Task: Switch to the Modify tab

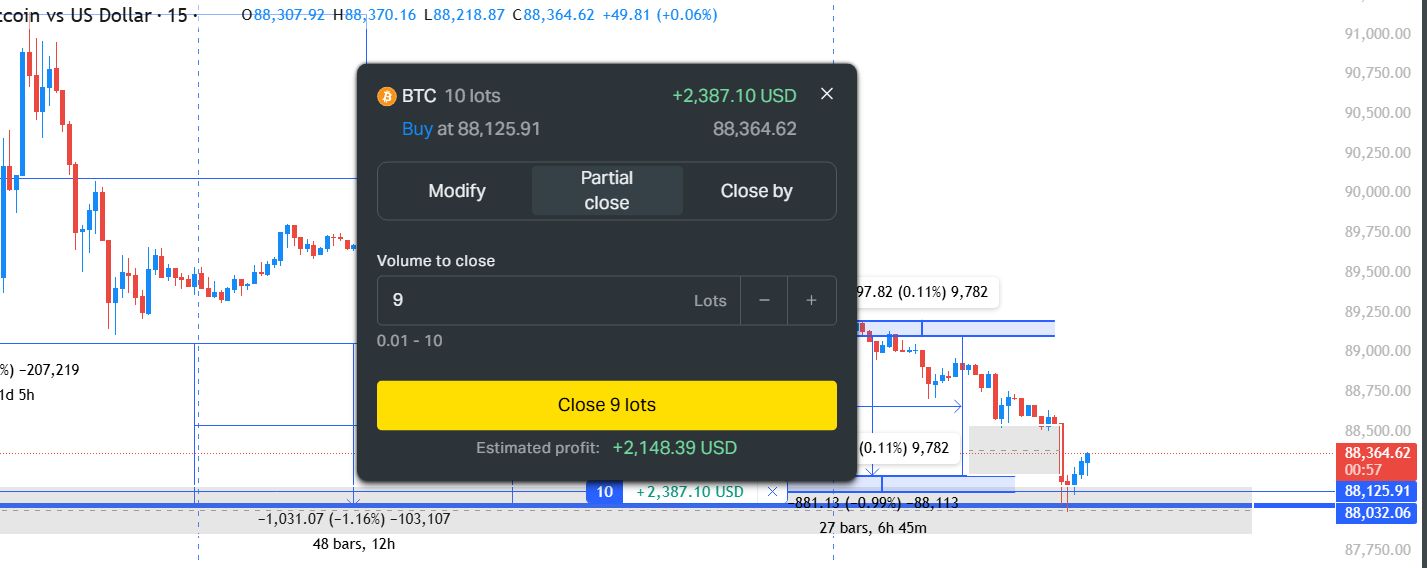Action: point(457,191)
